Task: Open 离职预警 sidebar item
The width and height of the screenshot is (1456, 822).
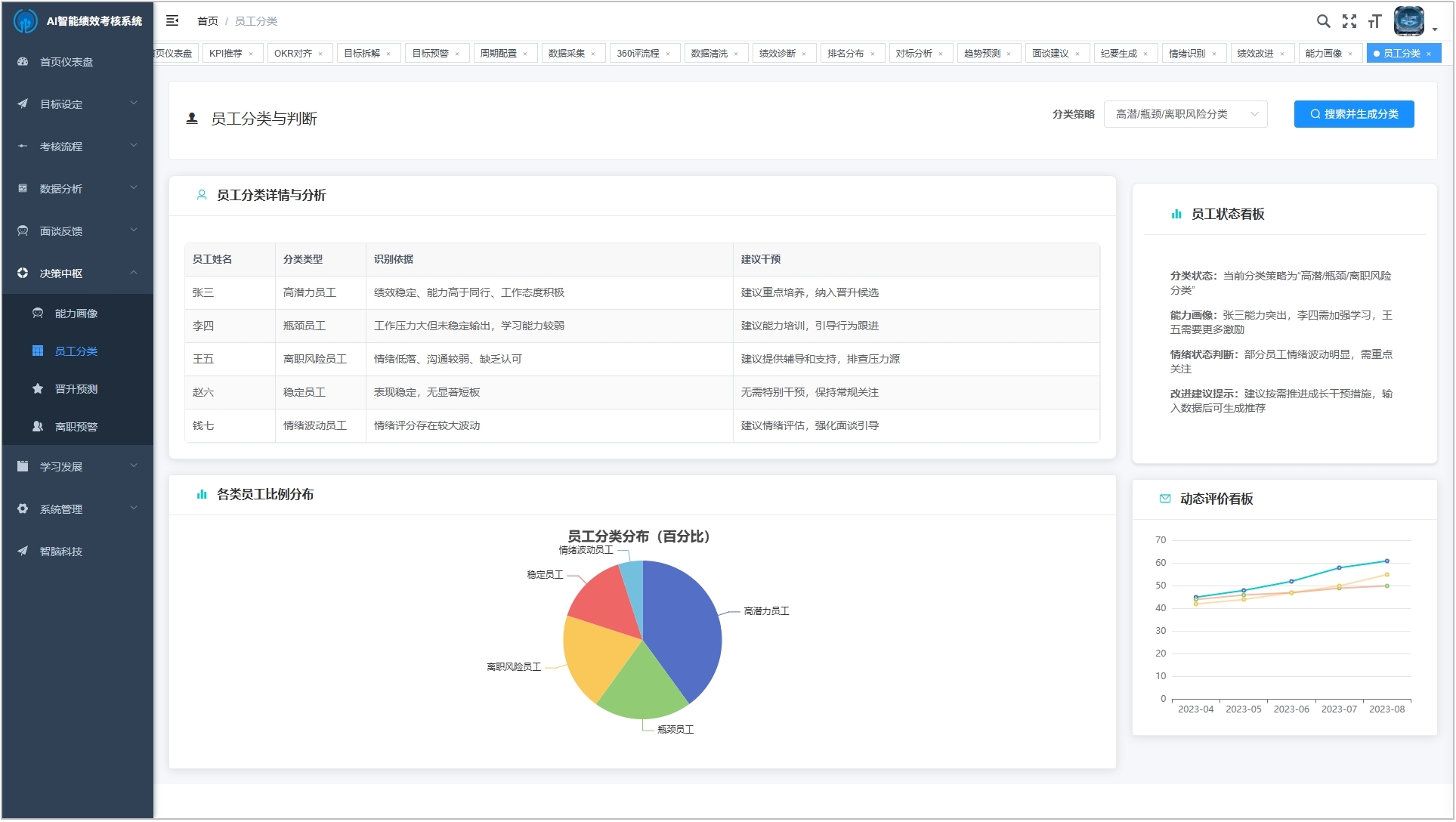Action: [x=76, y=427]
